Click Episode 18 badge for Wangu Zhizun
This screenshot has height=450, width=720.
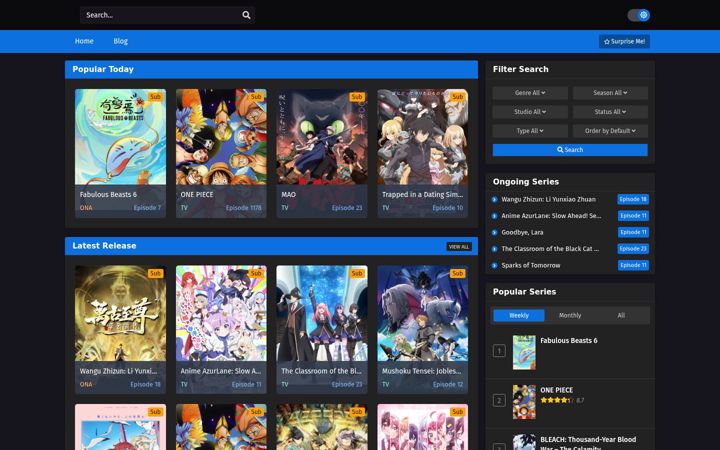tap(633, 199)
